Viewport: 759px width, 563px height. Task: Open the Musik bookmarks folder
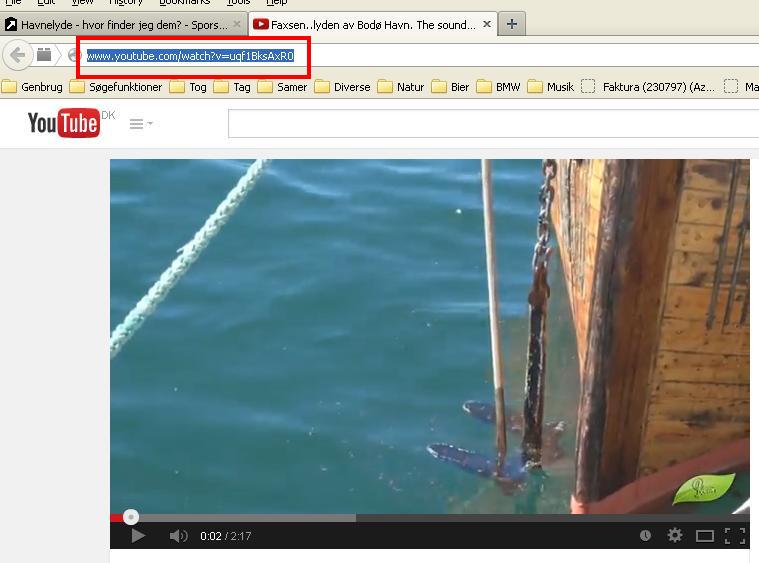click(550, 87)
